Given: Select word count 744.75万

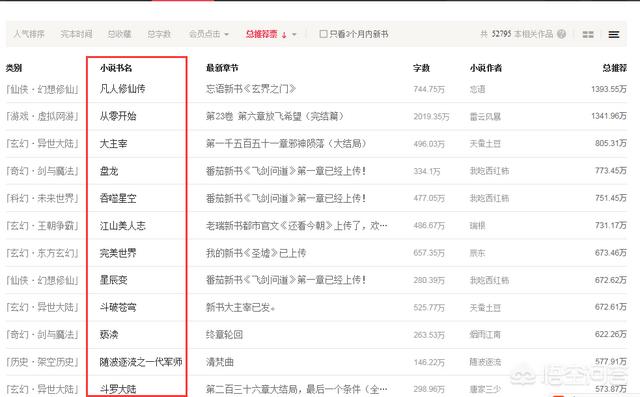Looking at the screenshot, I should click(429, 89).
